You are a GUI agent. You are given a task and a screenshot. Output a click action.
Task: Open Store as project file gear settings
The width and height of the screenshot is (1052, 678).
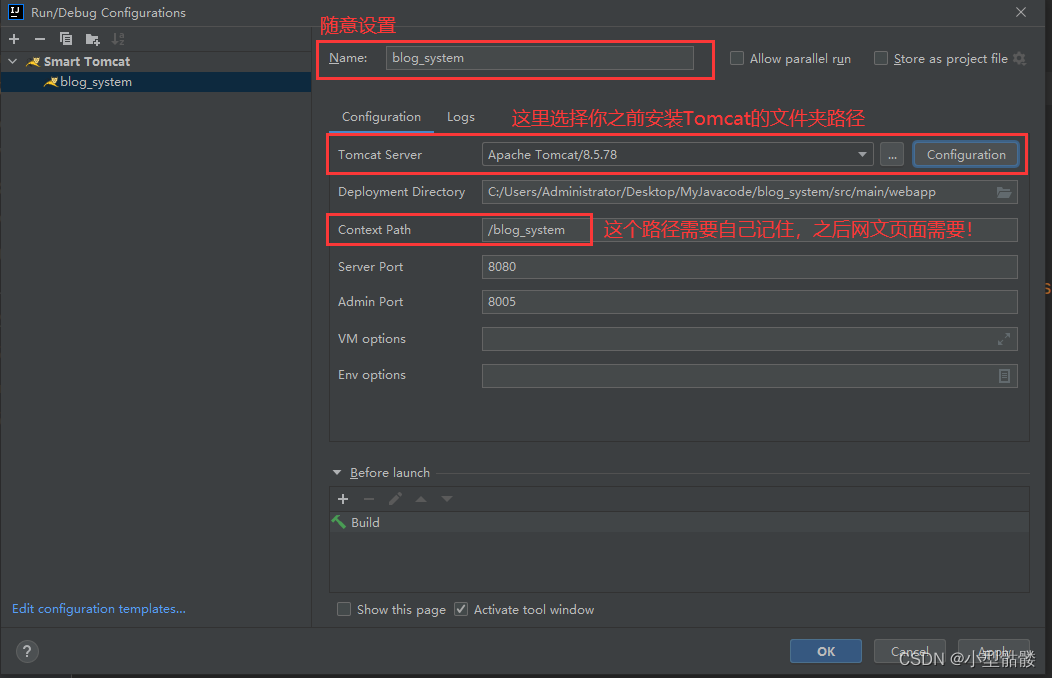tap(1020, 58)
